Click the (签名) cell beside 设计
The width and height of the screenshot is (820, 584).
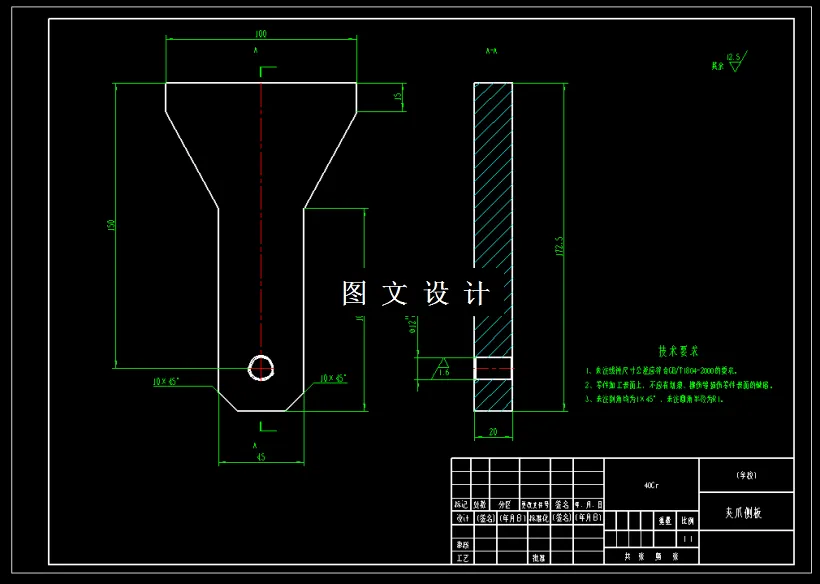(x=485, y=518)
